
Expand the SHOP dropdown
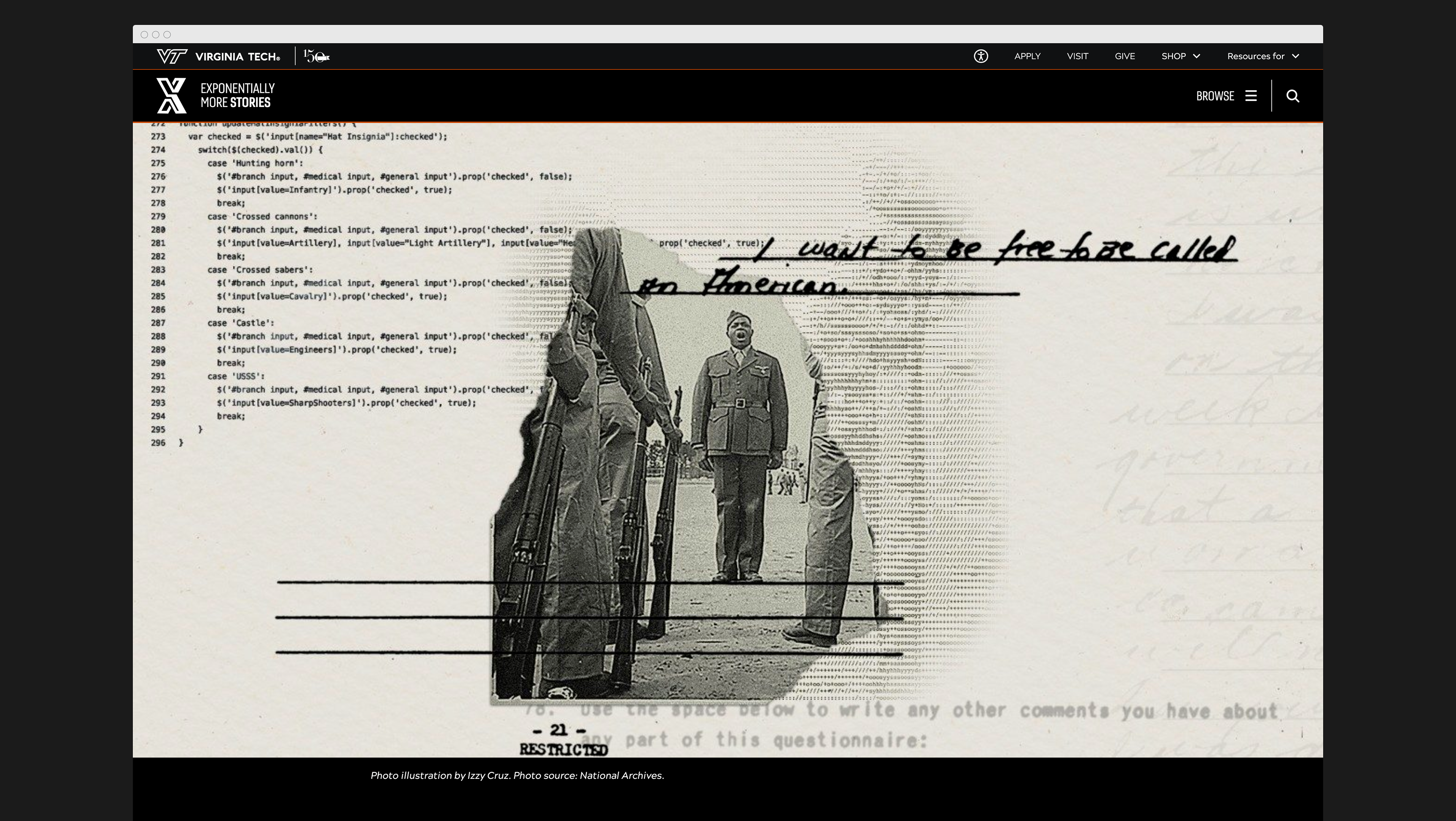1181,56
